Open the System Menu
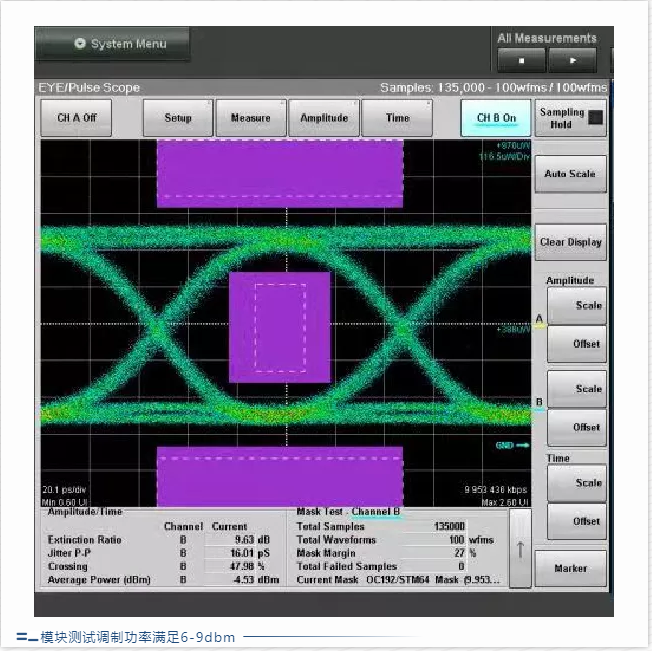This screenshot has width=652, height=651. tap(112, 44)
